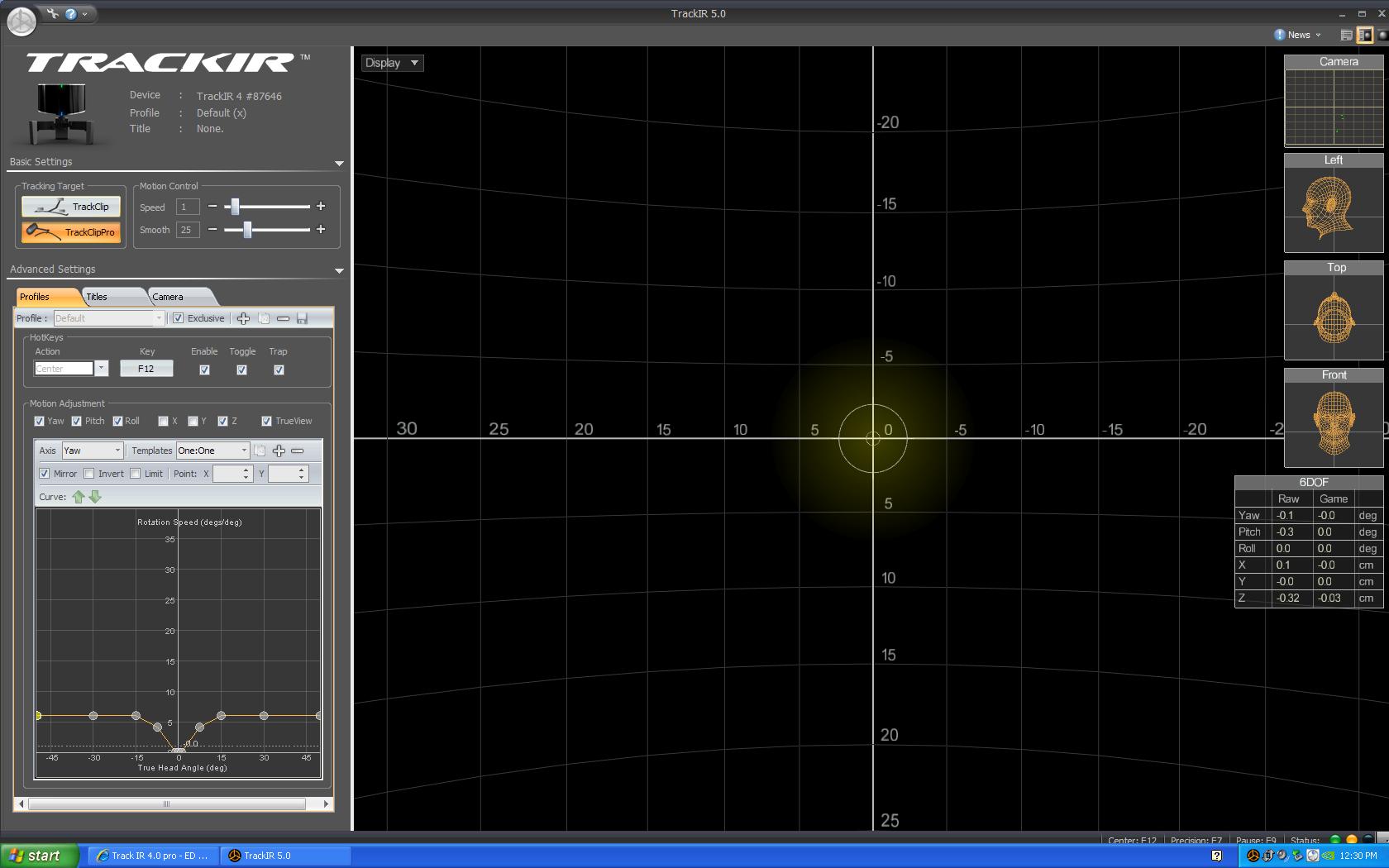Image resolution: width=1389 pixels, height=868 pixels.
Task: Copy the curve template icon
Action: (260, 451)
